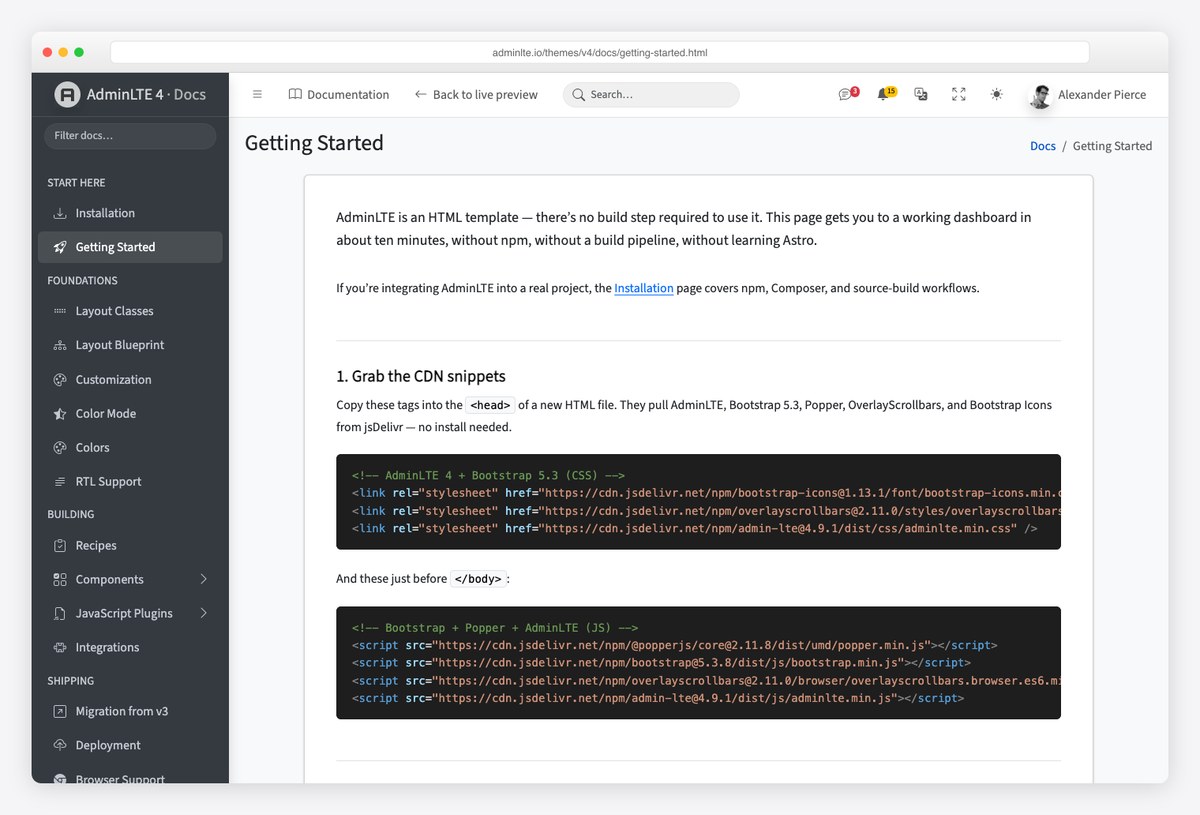Open Color Mode page
The width and height of the screenshot is (1200, 815).
coord(130,413)
